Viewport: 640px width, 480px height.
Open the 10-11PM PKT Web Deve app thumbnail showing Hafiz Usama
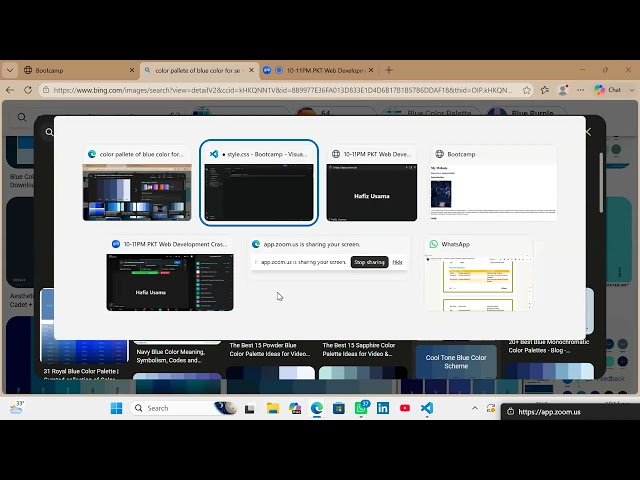371,184
